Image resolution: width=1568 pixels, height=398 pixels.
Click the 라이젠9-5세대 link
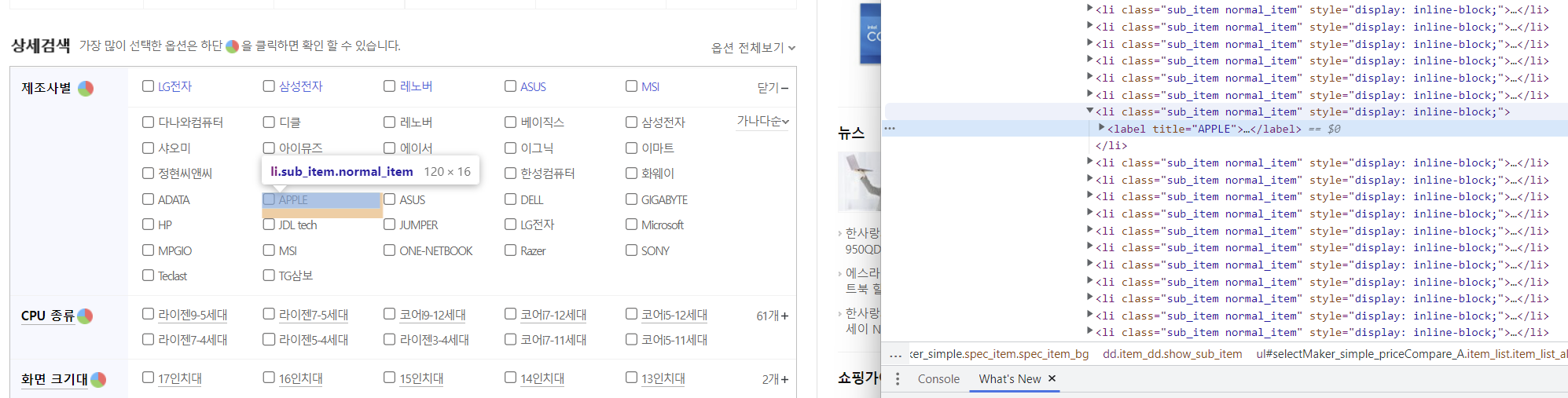click(x=193, y=315)
